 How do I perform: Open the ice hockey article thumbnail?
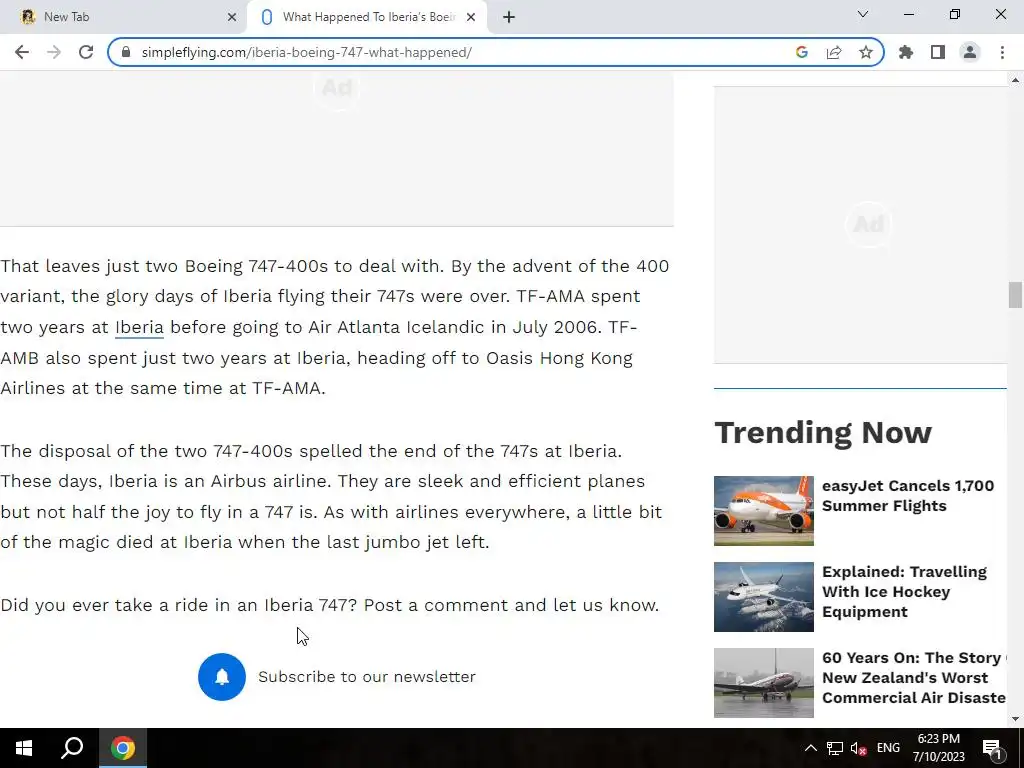point(763,597)
